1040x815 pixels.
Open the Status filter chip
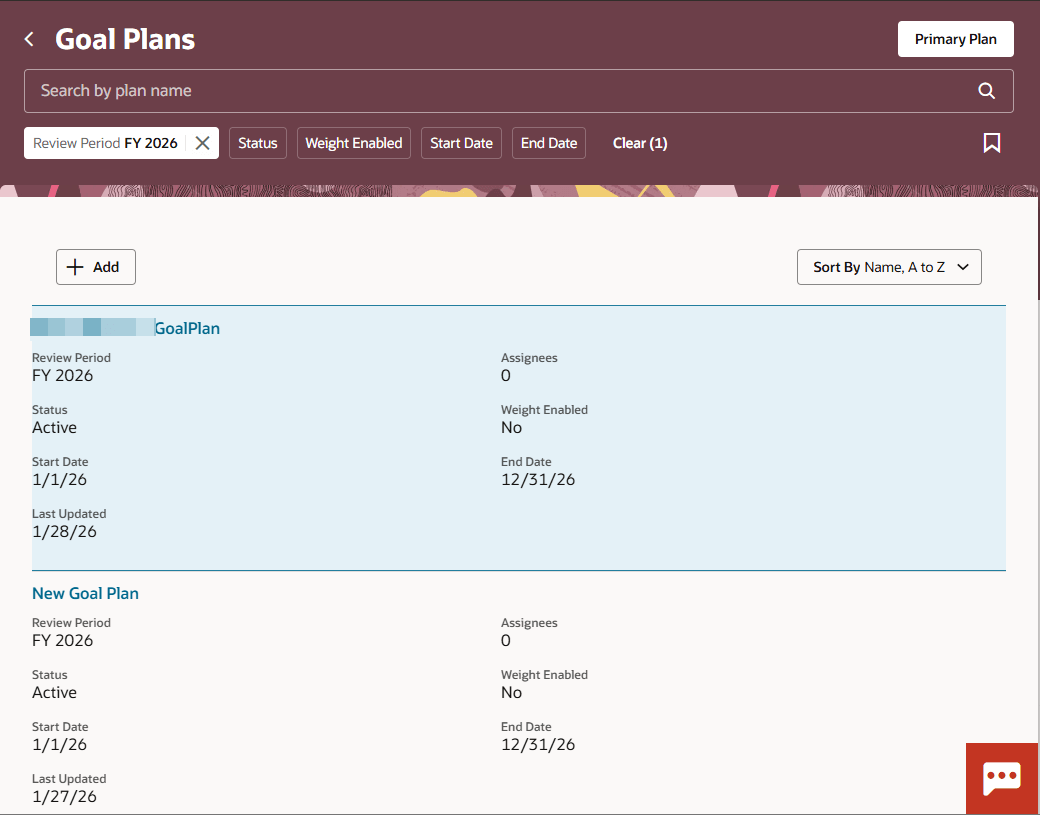coord(257,142)
